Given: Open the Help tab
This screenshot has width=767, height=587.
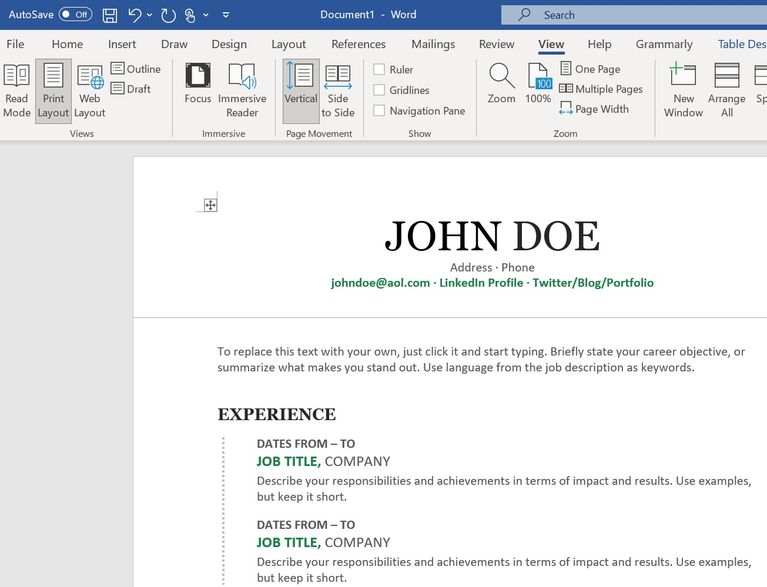Looking at the screenshot, I should pyautogui.click(x=599, y=44).
